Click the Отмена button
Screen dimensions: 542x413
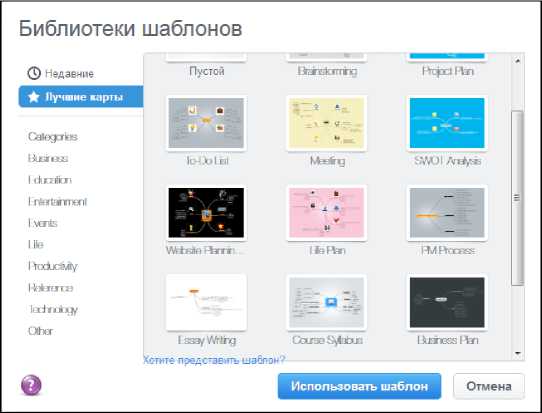coord(489,386)
